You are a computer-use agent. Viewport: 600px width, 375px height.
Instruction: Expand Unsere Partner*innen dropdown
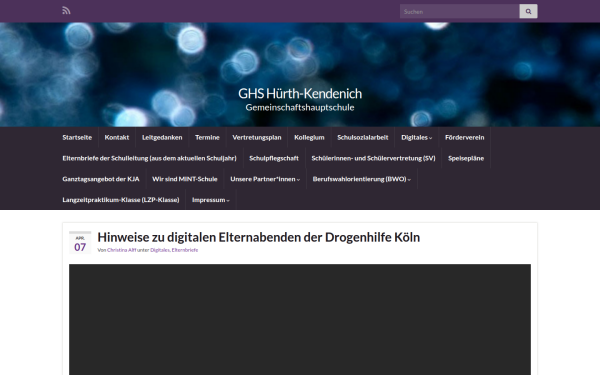(x=265, y=179)
